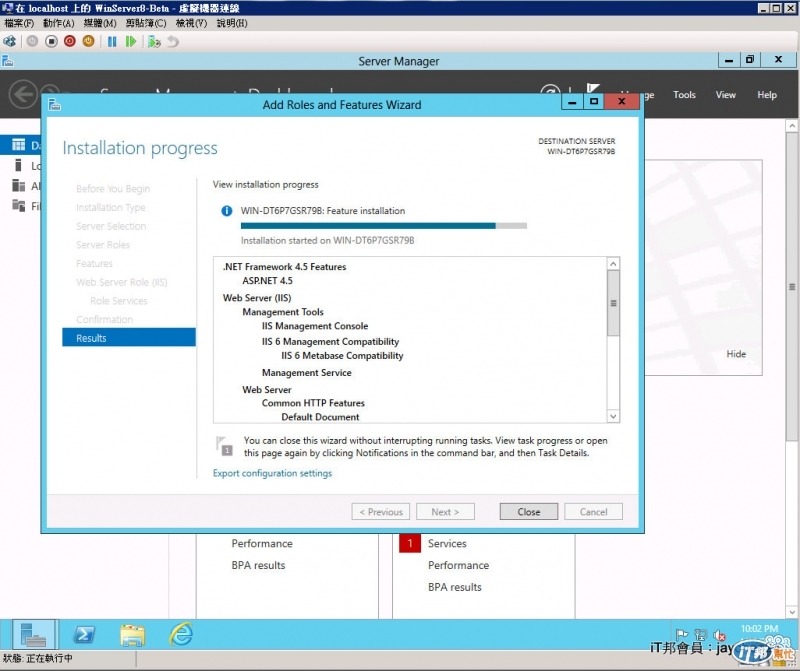Click BPA results in left tile
The width and height of the screenshot is (800, 671).
pos(258,565)
